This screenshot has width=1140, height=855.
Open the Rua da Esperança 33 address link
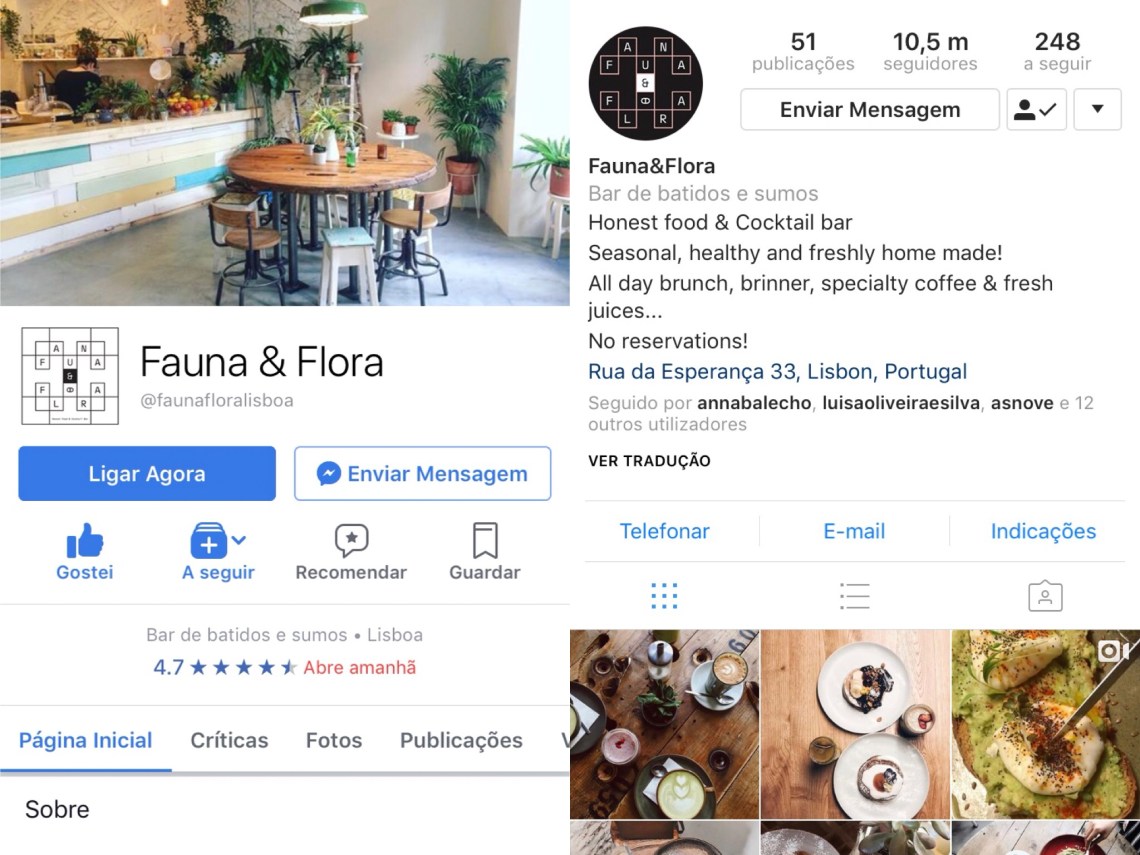777,372
